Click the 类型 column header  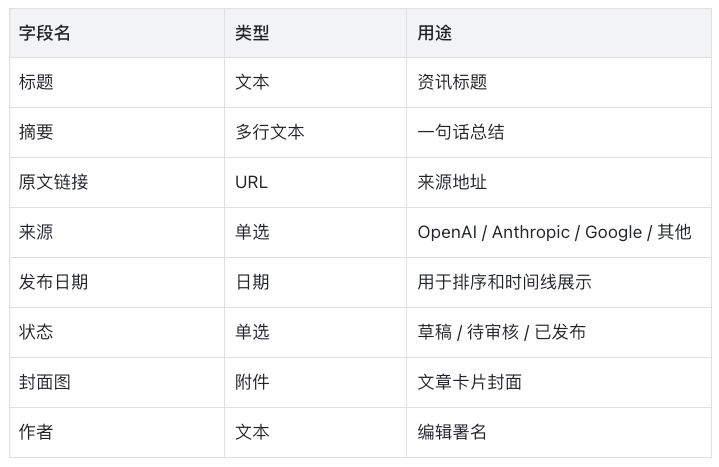pyautogui.click(x=315, y=33)
